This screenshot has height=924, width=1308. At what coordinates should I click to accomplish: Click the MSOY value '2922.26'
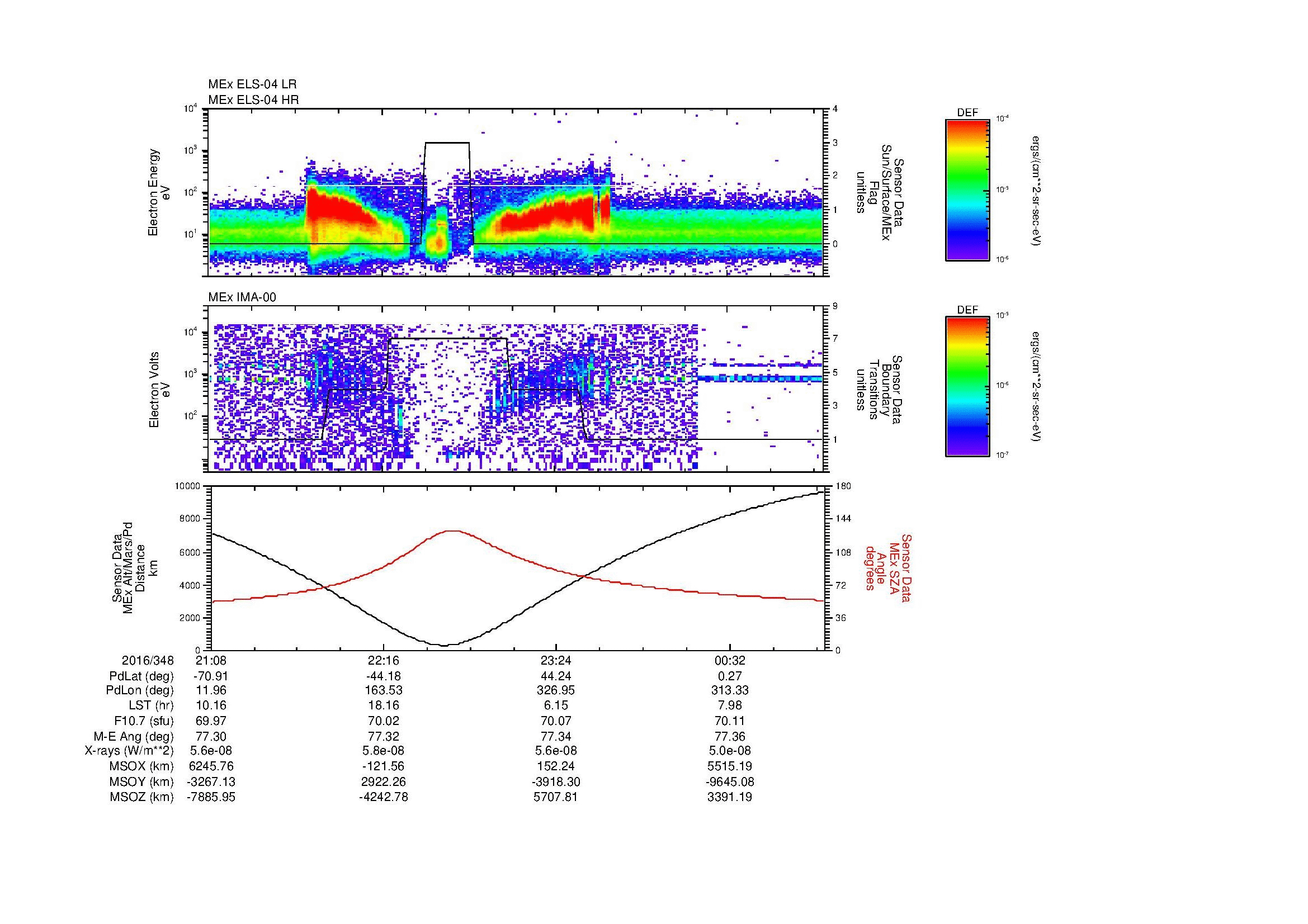(384, 781)
